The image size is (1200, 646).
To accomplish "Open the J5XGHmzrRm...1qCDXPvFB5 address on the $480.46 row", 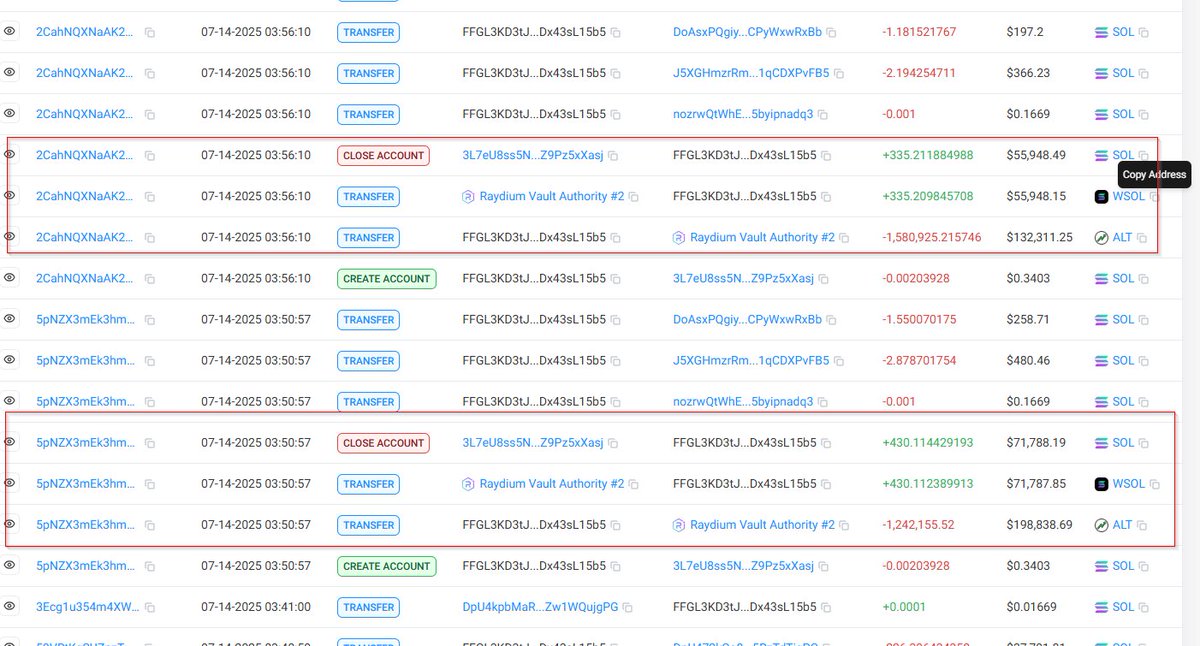I will pos(751,360).
